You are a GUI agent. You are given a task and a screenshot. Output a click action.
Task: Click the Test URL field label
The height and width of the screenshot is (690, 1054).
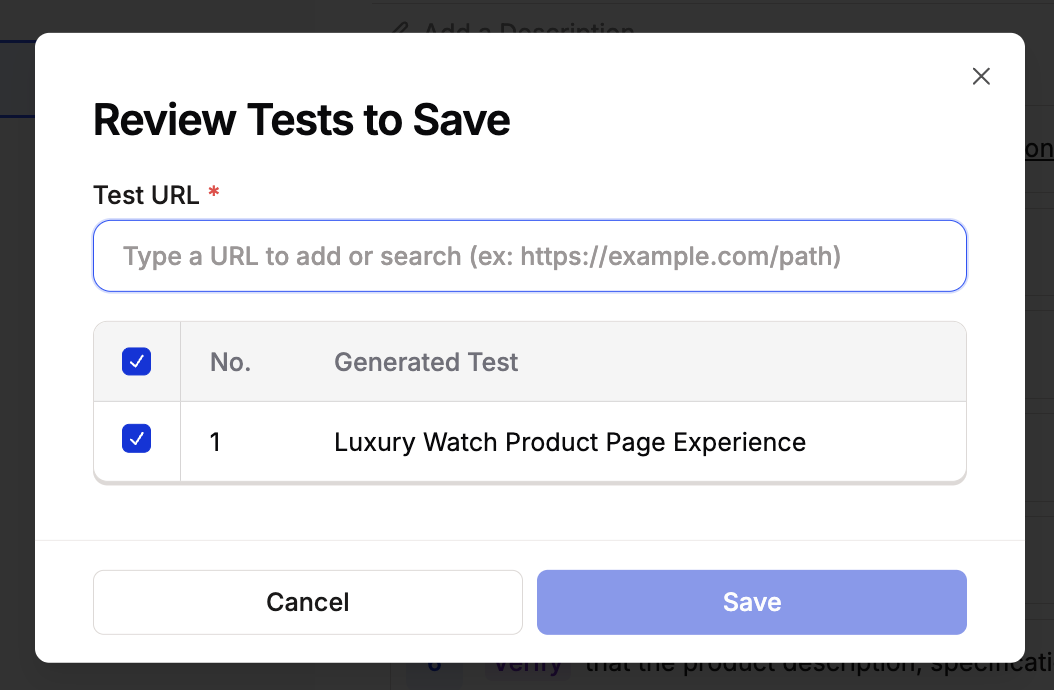146,195
